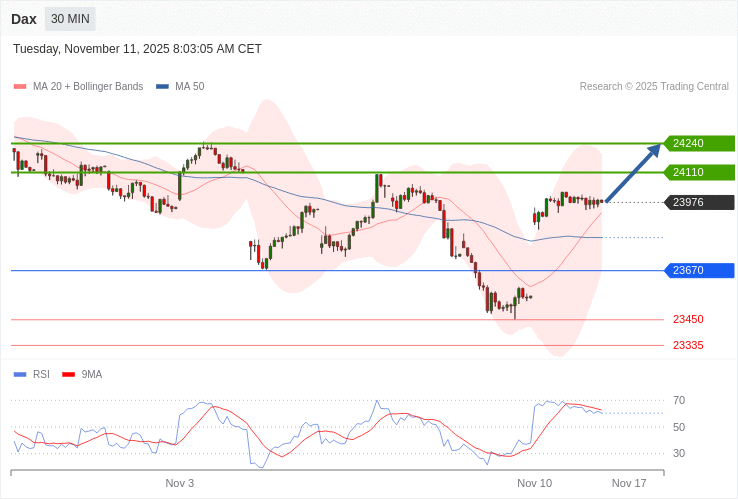Image resolution: width=738 pixels, height=500 pixels.
Task: Click the 'Nov 17' date axis label
Action: (x=629, y=484)
